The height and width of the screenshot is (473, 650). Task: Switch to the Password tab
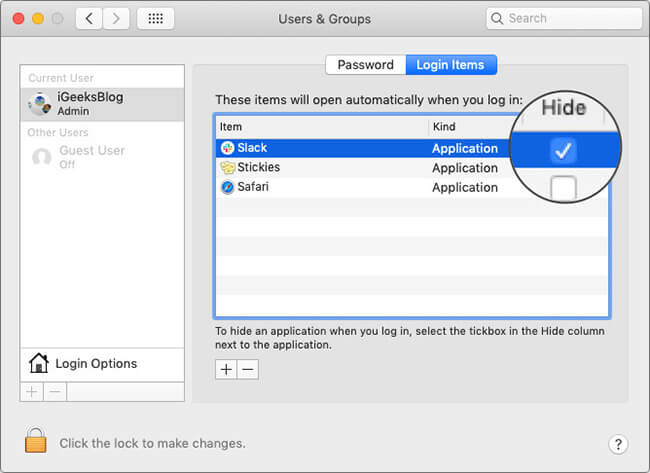pos(365,65)
